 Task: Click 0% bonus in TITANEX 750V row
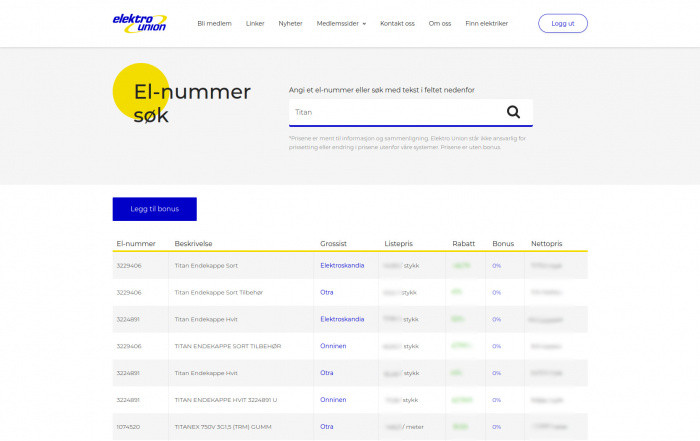[x=496, y=427]
